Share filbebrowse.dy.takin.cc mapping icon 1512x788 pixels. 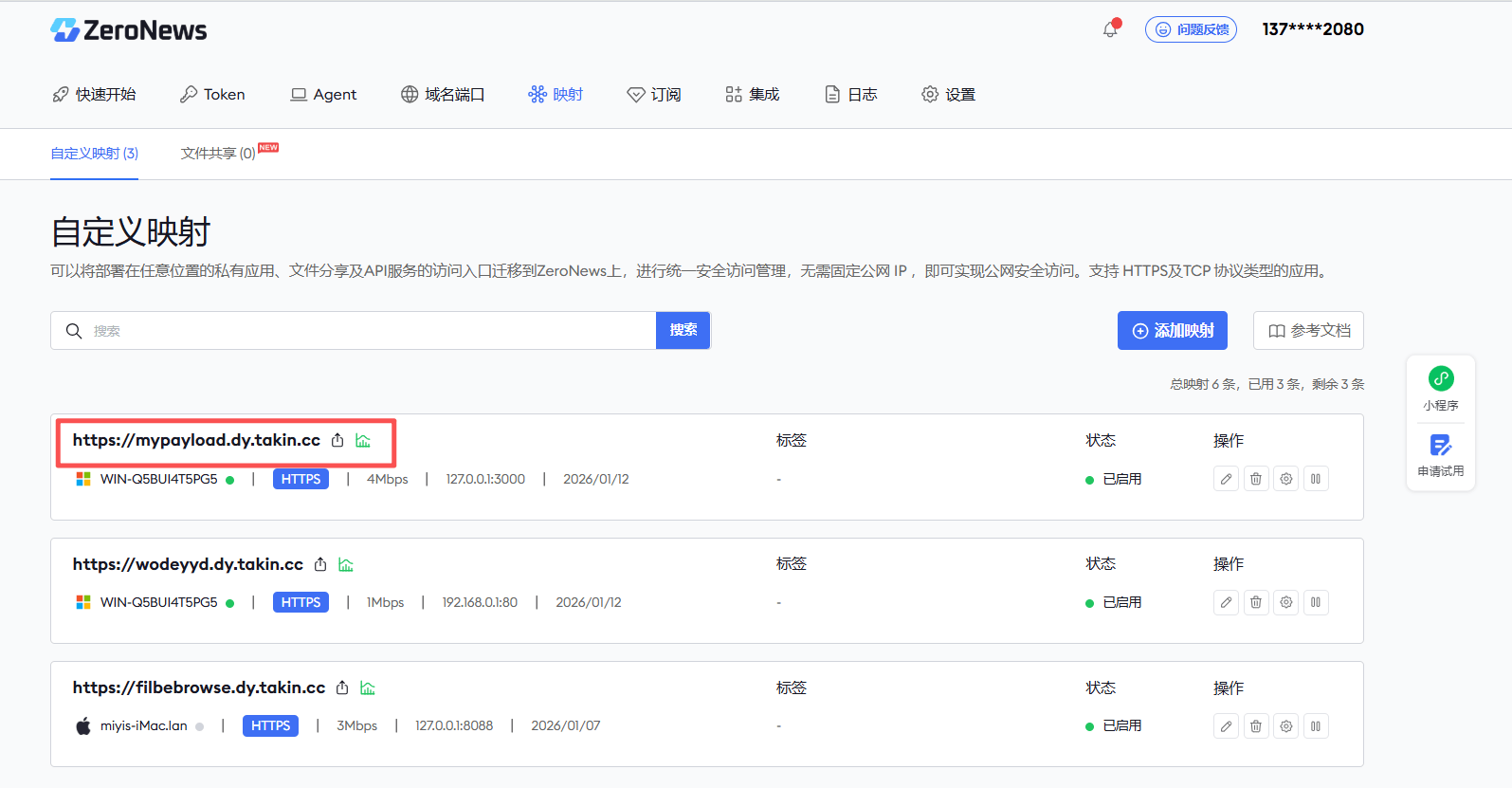pos(342,687)
